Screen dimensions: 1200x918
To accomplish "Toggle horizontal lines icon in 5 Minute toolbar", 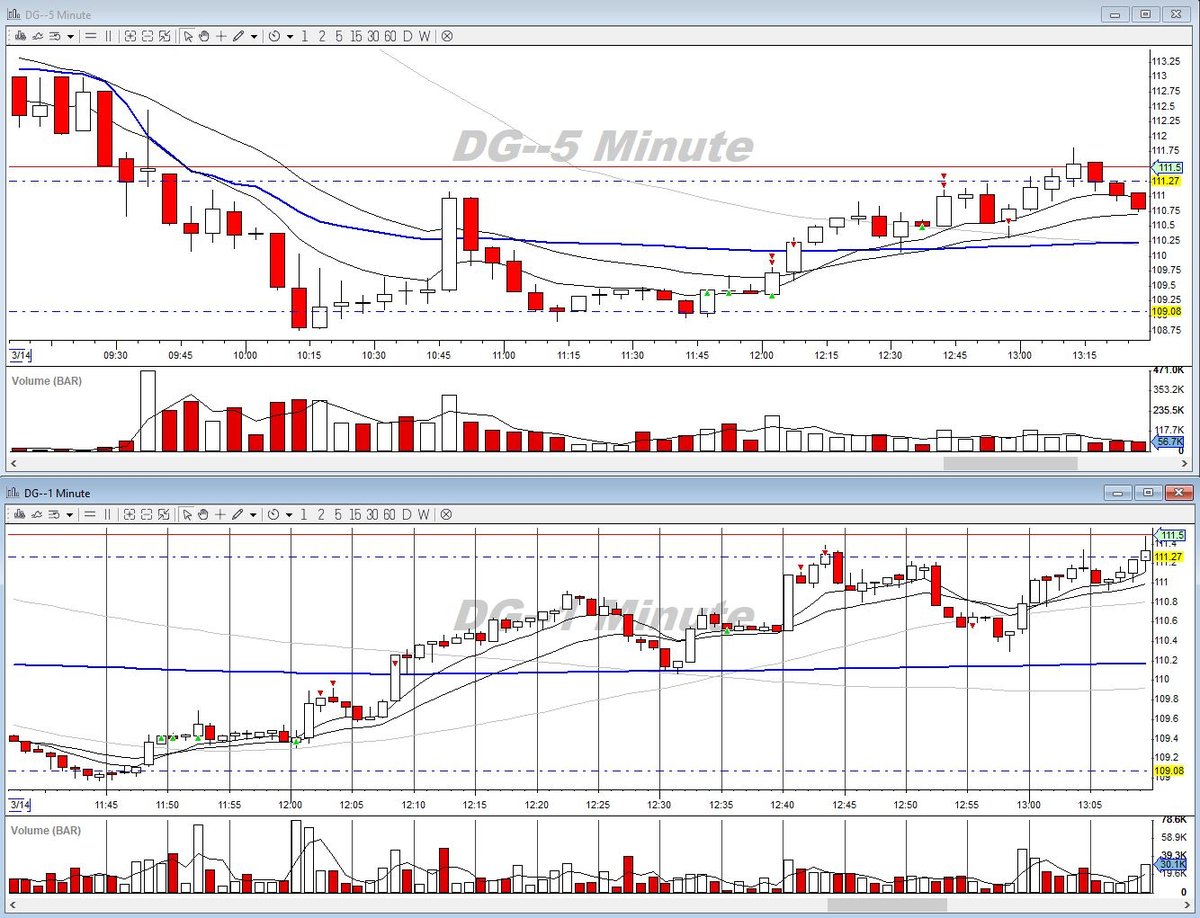I will click(90, 36).
